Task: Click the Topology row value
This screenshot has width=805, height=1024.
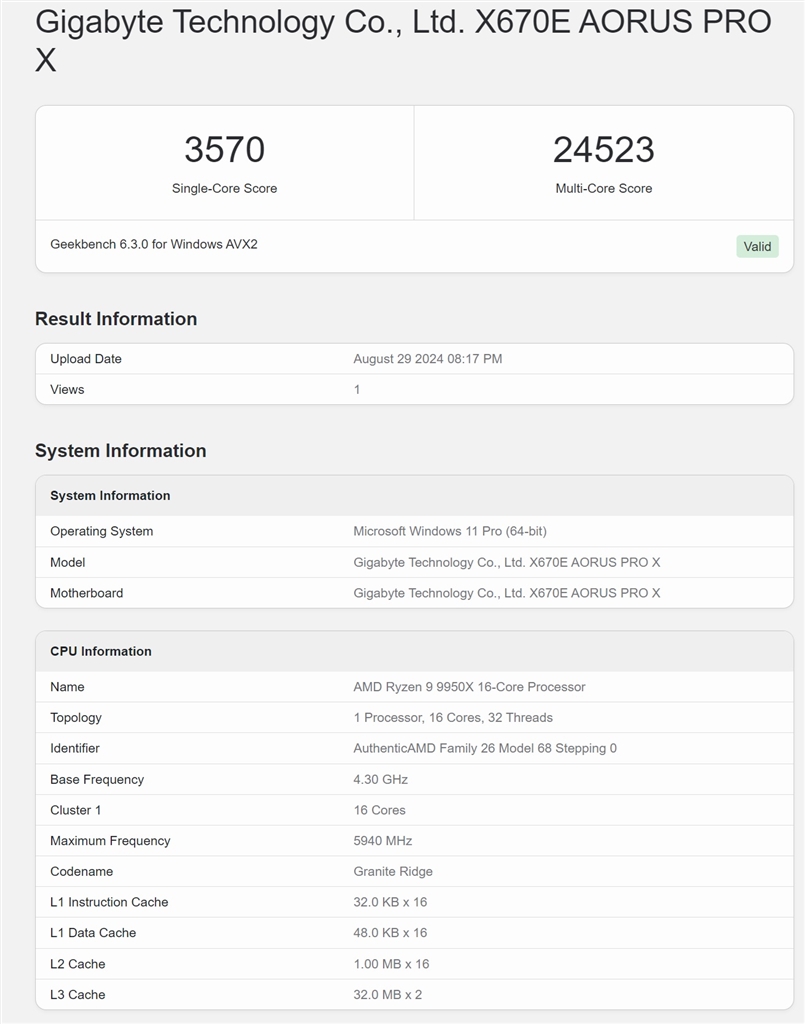Action: click(452, 717)
